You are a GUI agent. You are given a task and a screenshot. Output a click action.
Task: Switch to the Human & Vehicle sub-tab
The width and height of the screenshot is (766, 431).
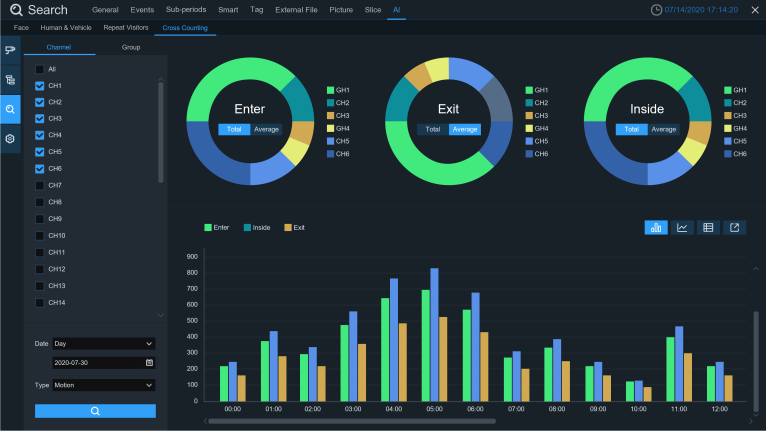click(66, 28)
